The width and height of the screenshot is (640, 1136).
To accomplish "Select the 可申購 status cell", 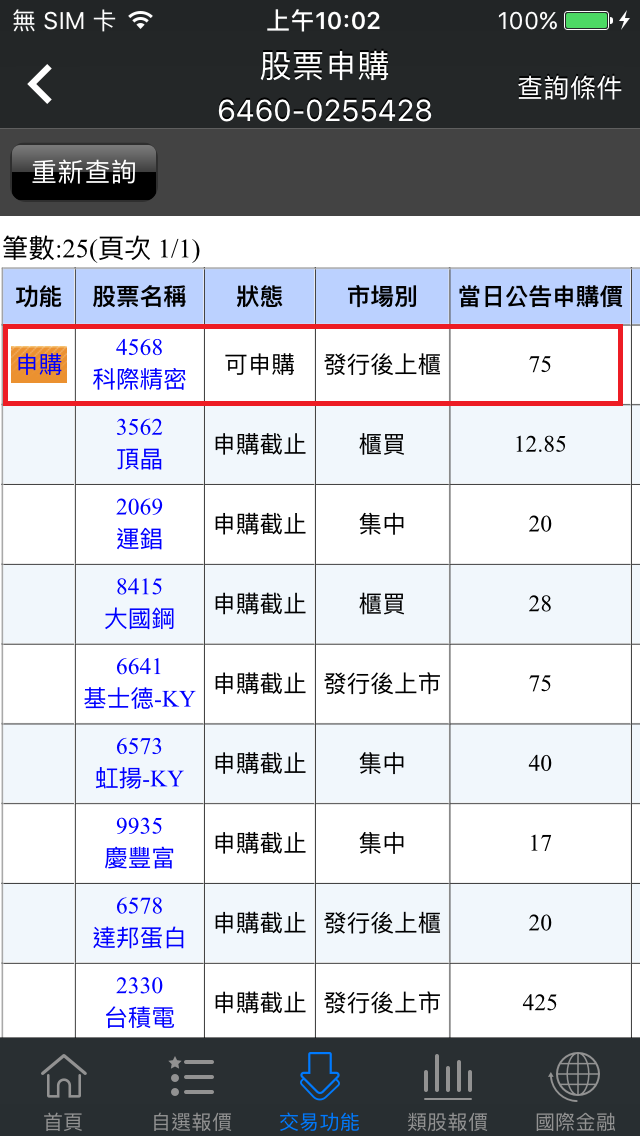I will click(259, 364).
